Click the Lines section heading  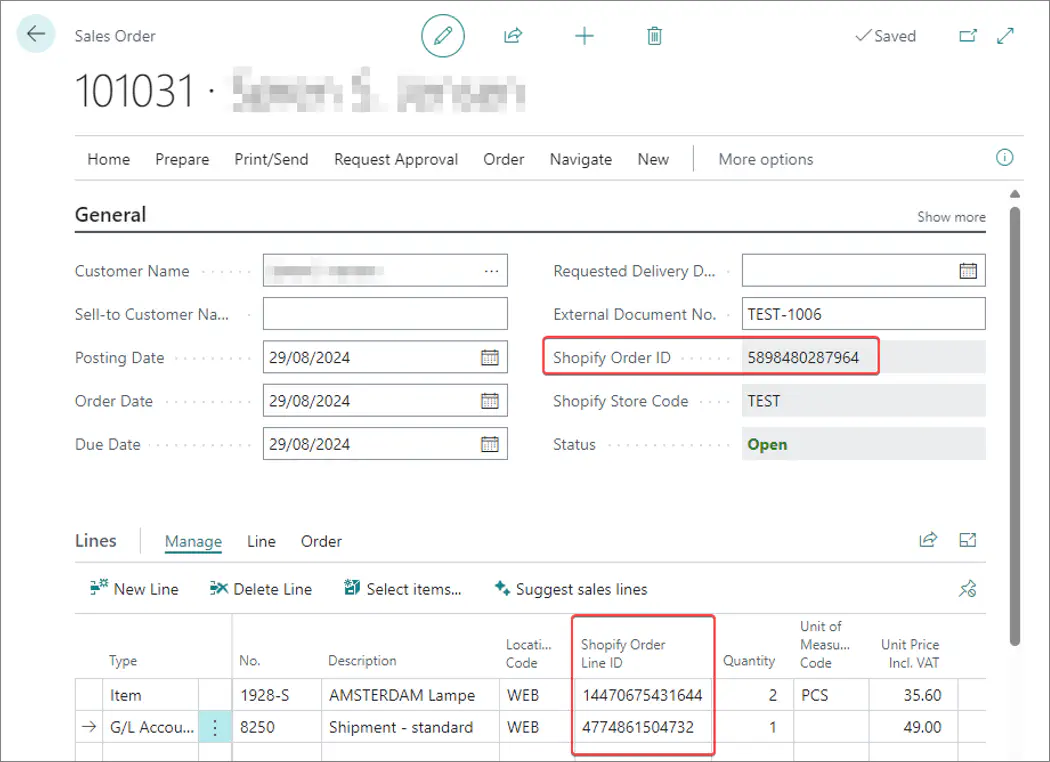click(x=96, y=540)
